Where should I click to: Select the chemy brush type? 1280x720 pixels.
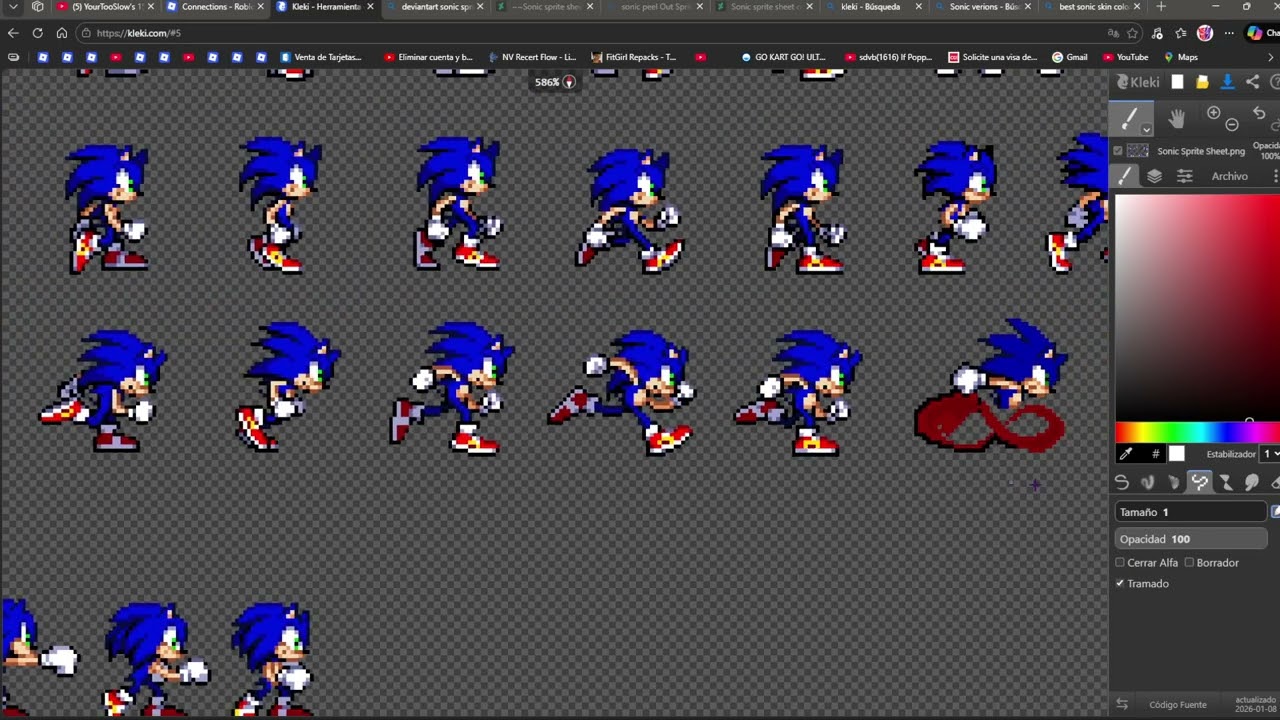(1226, 483)
